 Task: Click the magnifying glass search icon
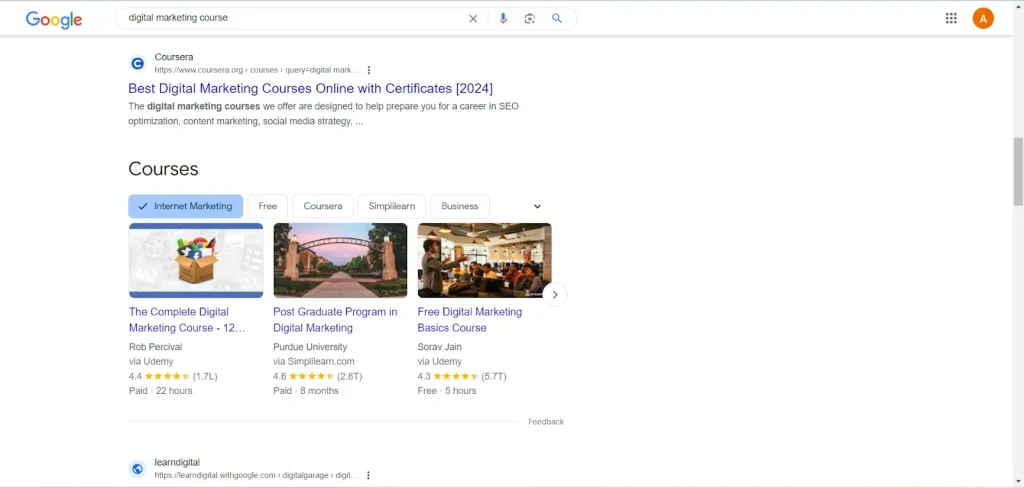[x=556, y=18]
